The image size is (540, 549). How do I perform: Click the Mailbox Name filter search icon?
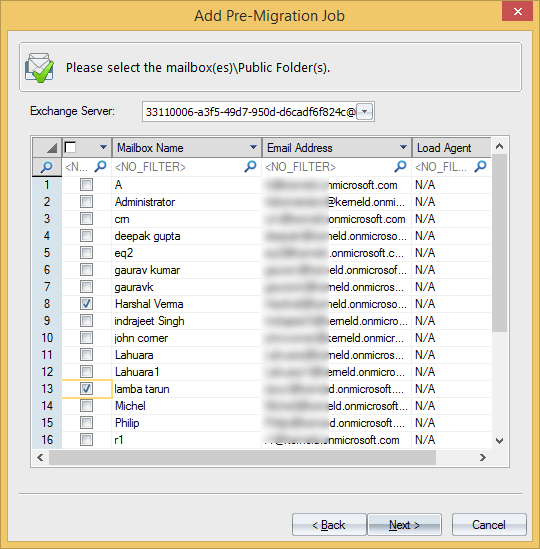[250, 167]
